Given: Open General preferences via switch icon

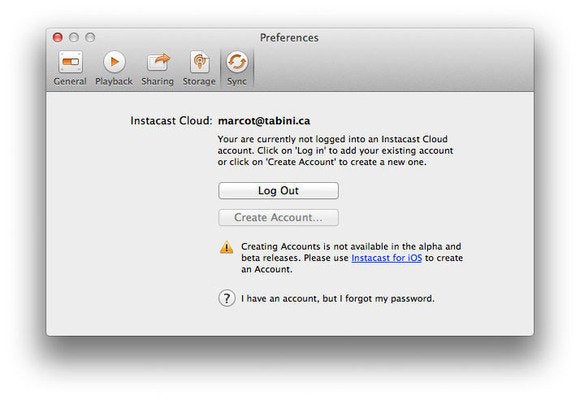Looking at the screenshot, I should click(70, 62).
